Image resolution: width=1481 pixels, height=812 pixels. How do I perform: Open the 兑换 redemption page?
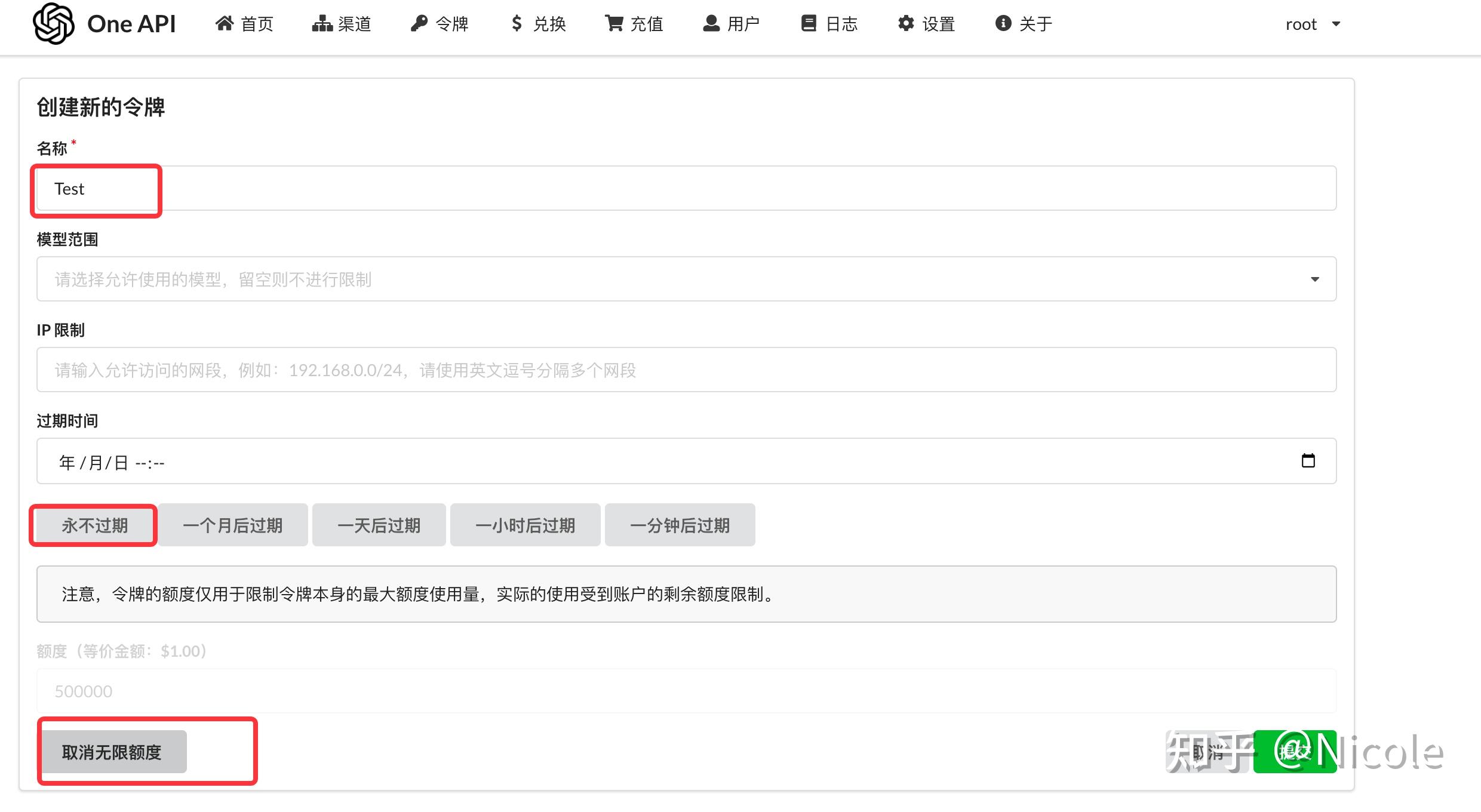538,24
